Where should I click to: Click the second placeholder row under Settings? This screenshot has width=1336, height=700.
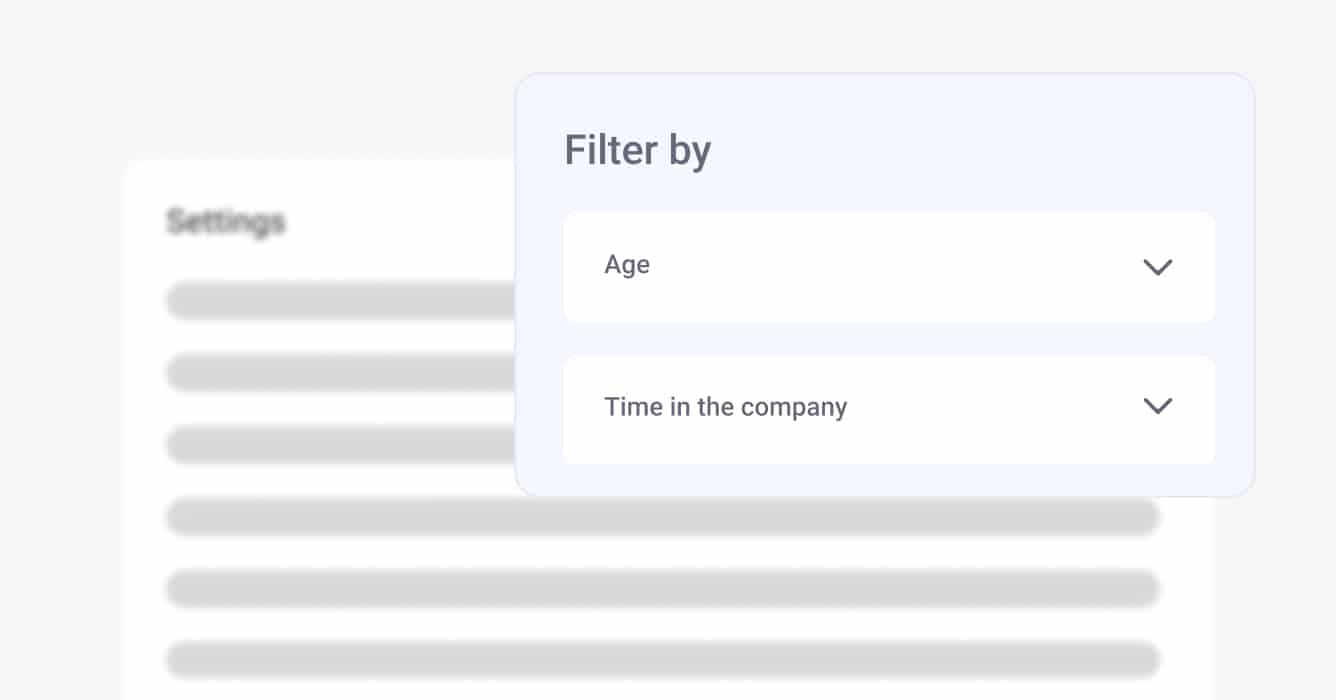340,372
